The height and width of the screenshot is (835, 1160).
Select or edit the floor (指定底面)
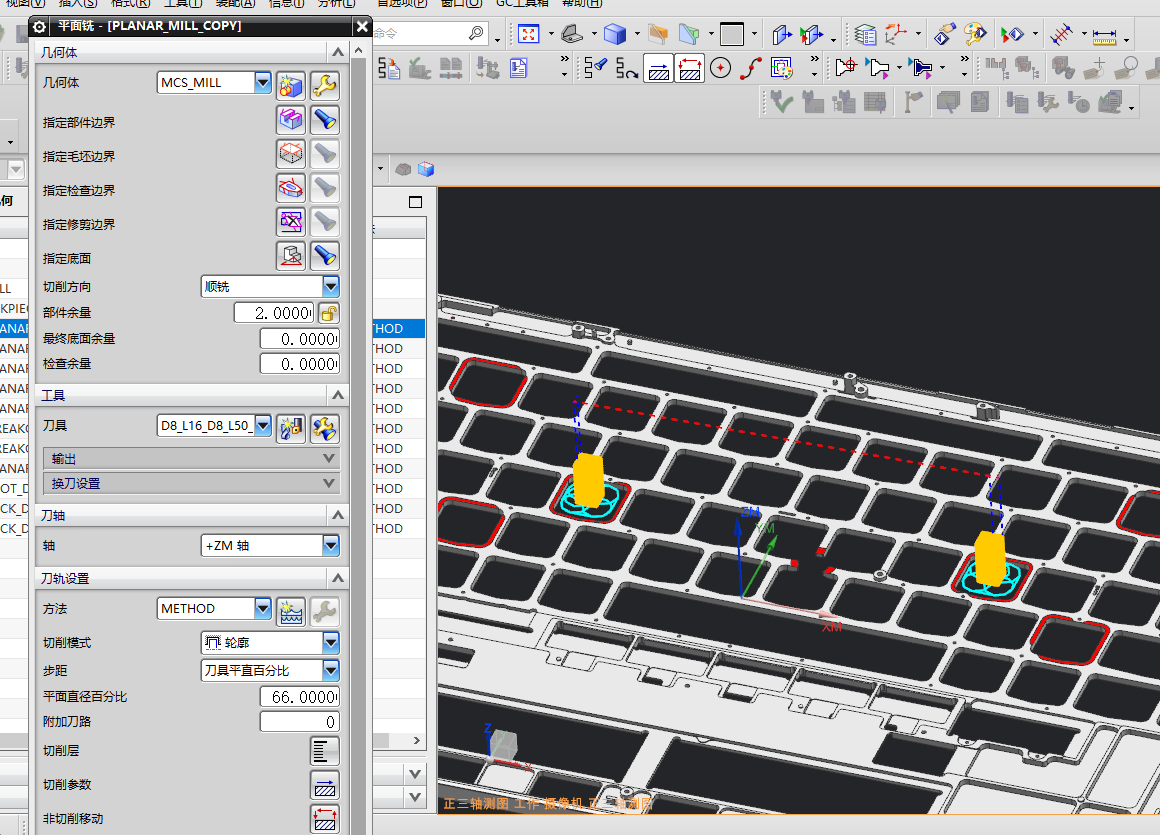[291, 256]
